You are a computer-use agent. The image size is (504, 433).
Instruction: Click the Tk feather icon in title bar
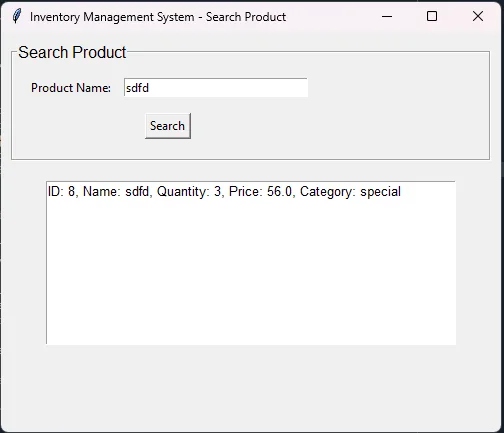pos(17,16)
